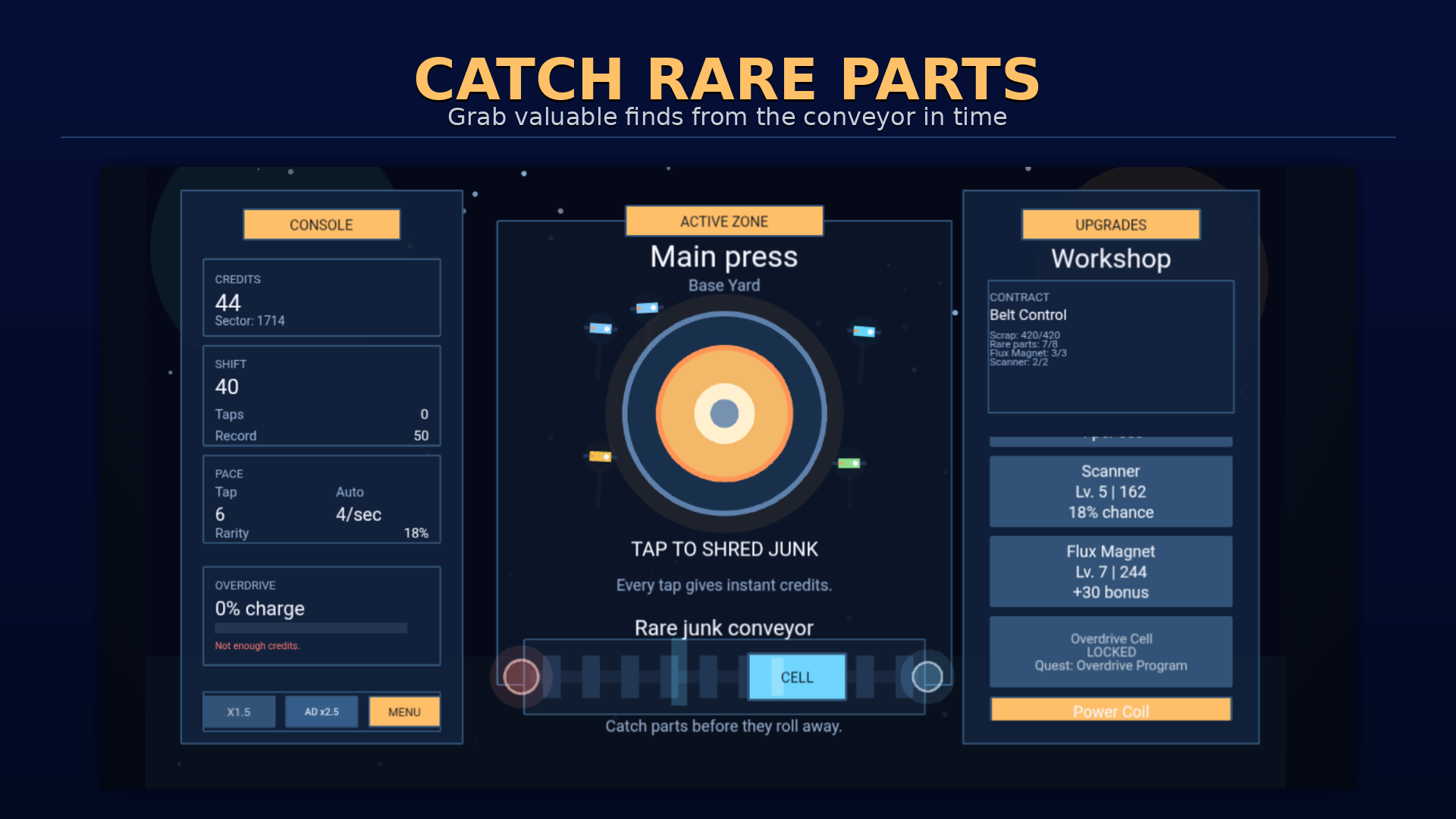The image size is (1456, 819).
Task: Click the orange part left of the press
Action: tap(599, 457)
